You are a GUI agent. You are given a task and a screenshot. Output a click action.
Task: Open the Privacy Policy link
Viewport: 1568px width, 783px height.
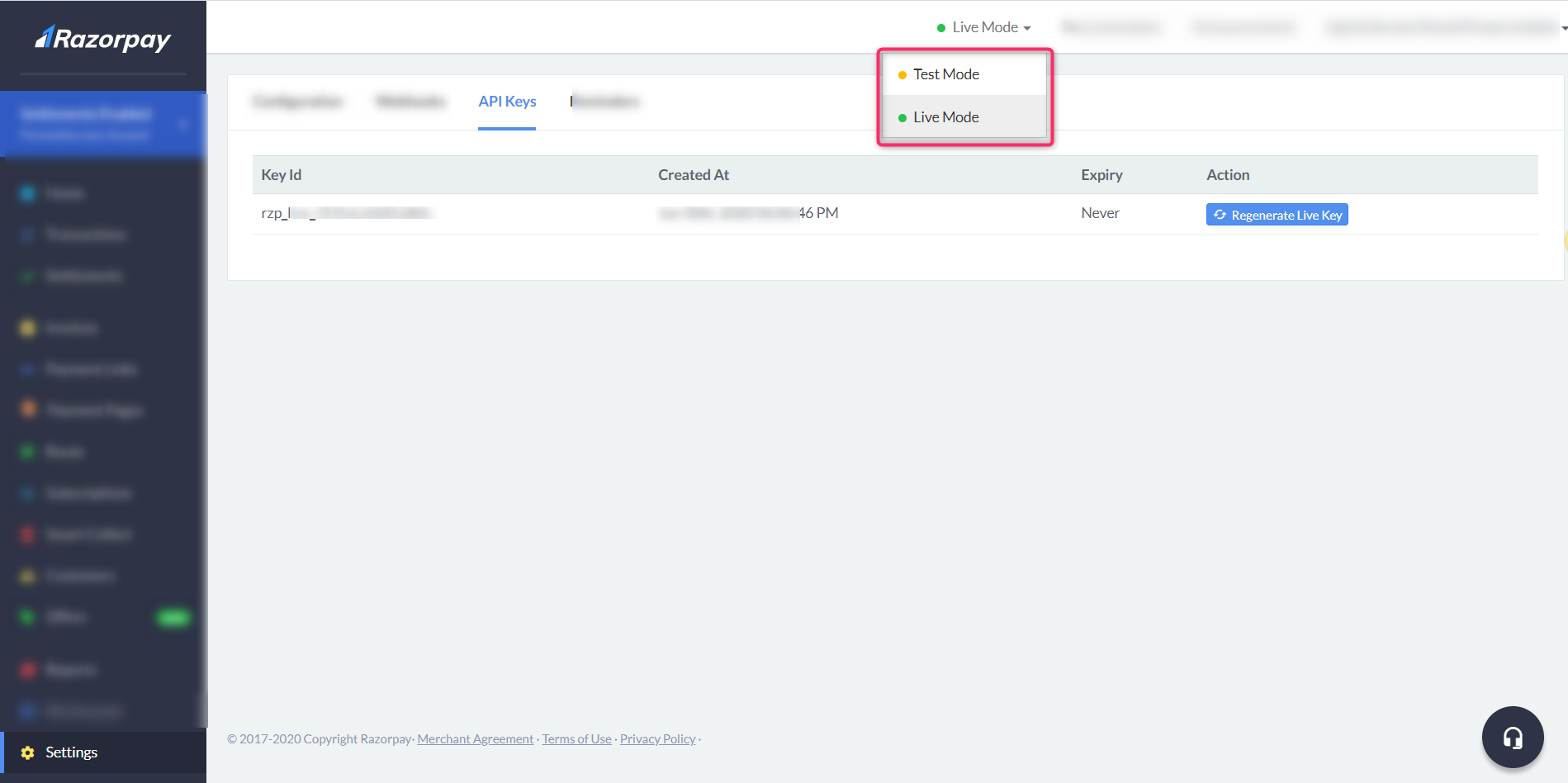[x=658, y=739]
